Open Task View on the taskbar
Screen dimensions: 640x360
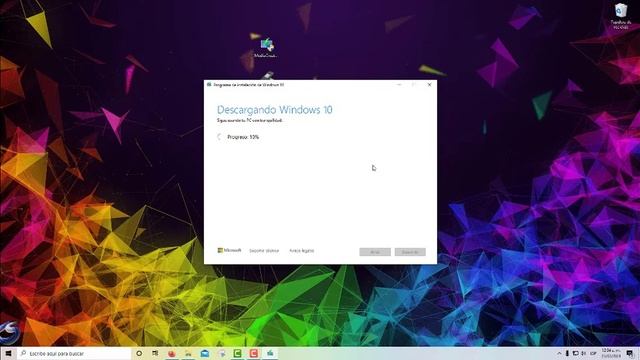[x=155, y=353]
